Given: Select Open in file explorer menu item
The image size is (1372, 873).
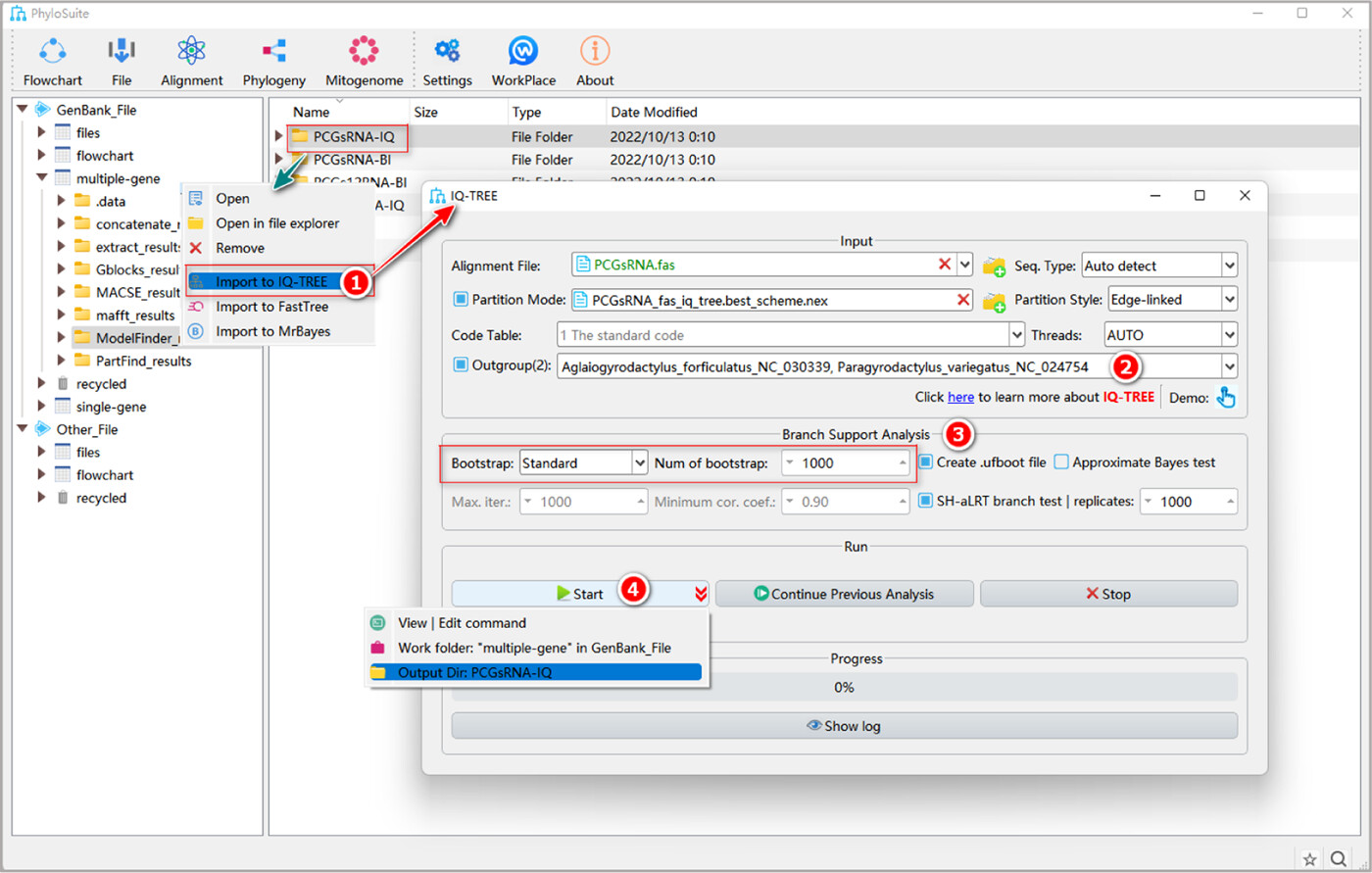Looking at the screenshot, I should (x=277, y=223).
